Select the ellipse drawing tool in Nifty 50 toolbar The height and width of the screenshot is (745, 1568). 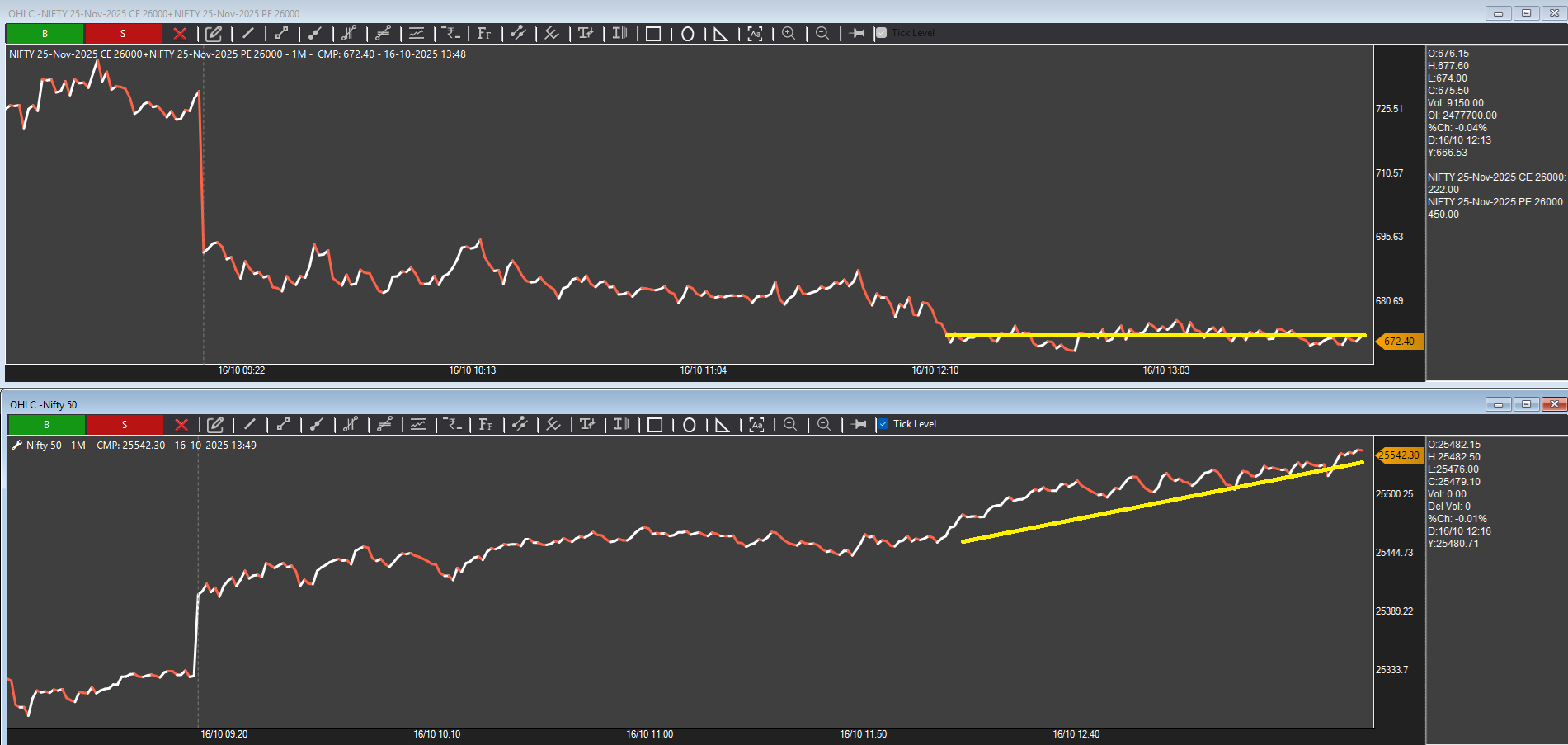(x=690, y=425)
